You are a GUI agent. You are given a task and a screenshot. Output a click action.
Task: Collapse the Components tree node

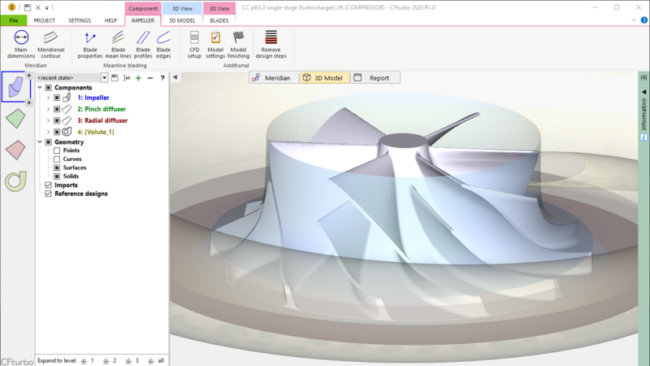pyautogui.click(x=40, y=87)
